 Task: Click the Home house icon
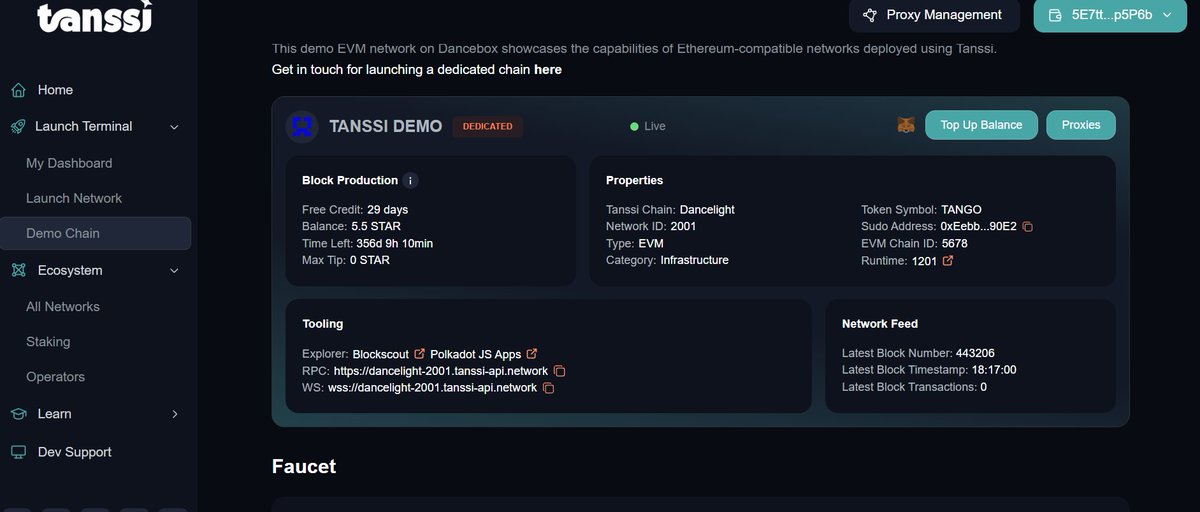click(18, 90)
